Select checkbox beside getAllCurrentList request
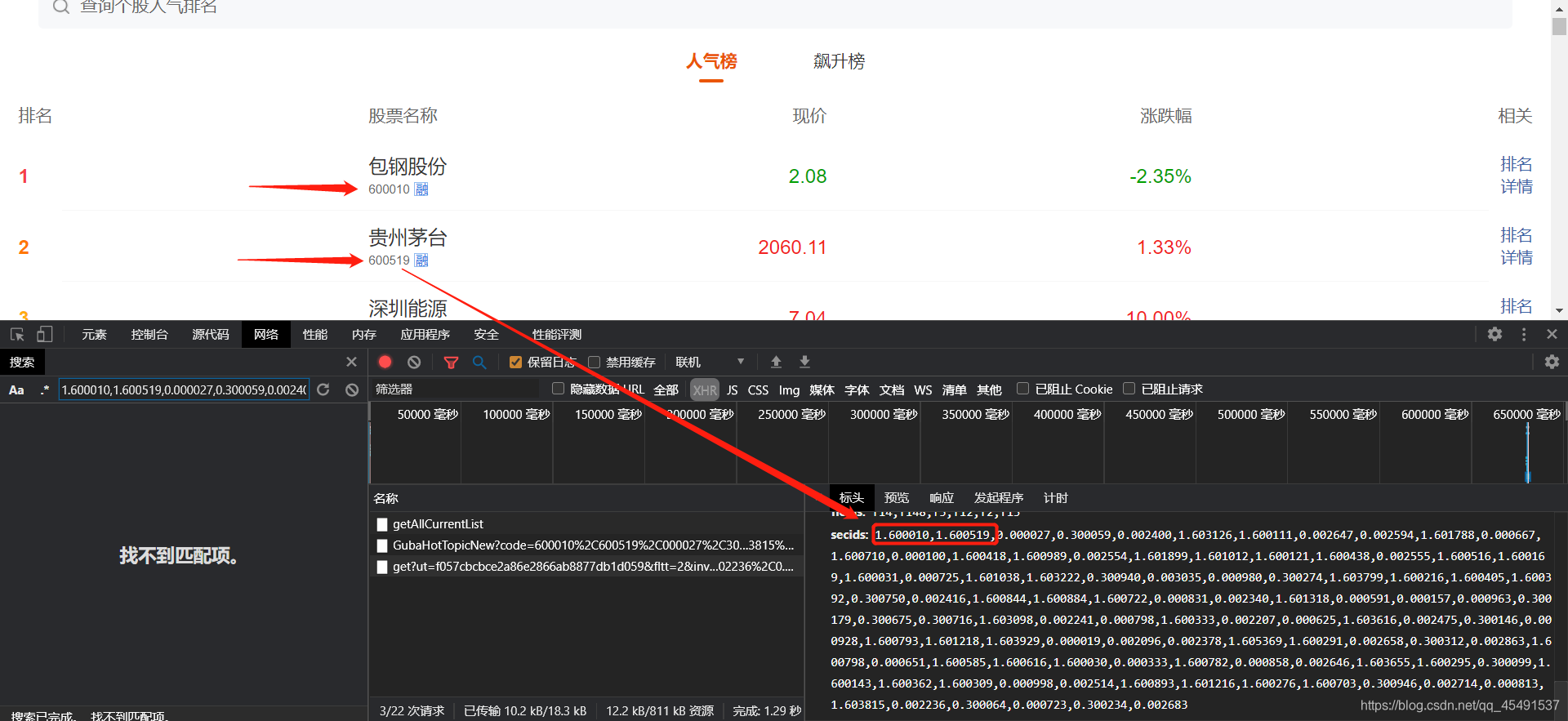This screenshot has height=721, width=1568. (x=381, y=524)
